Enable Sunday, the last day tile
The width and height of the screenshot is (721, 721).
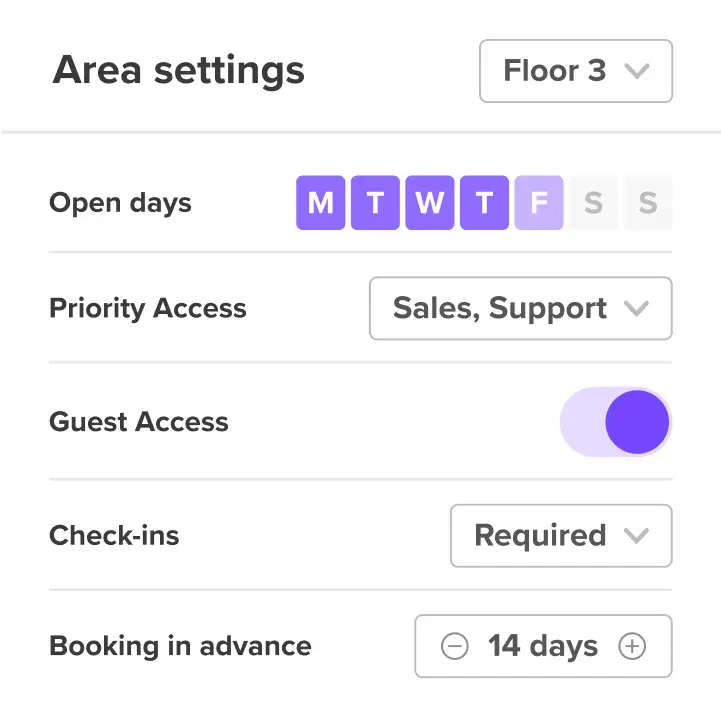point(648,202)
